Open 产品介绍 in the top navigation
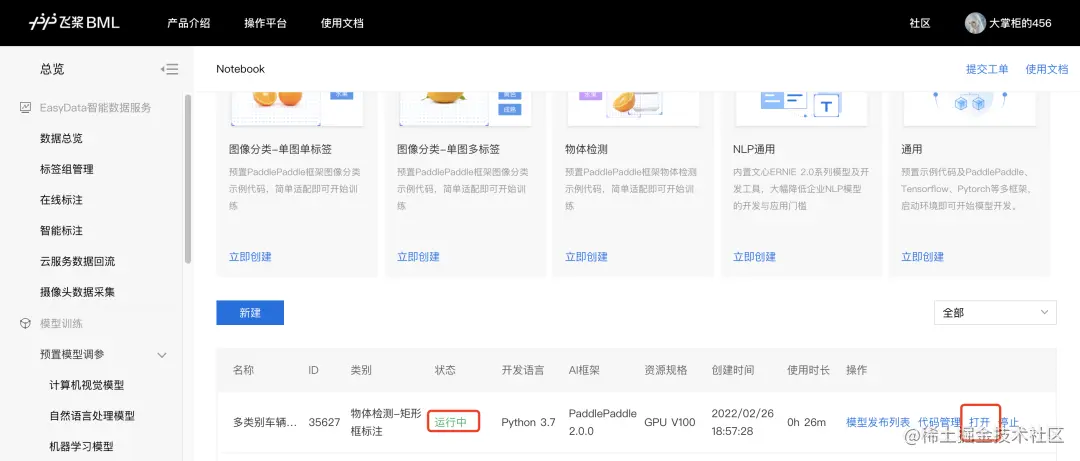 point(188,23)
